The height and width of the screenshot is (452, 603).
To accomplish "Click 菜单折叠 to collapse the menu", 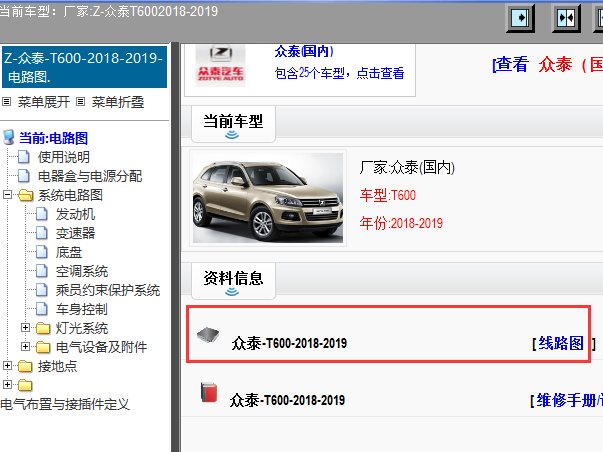I will click(118, 102).
